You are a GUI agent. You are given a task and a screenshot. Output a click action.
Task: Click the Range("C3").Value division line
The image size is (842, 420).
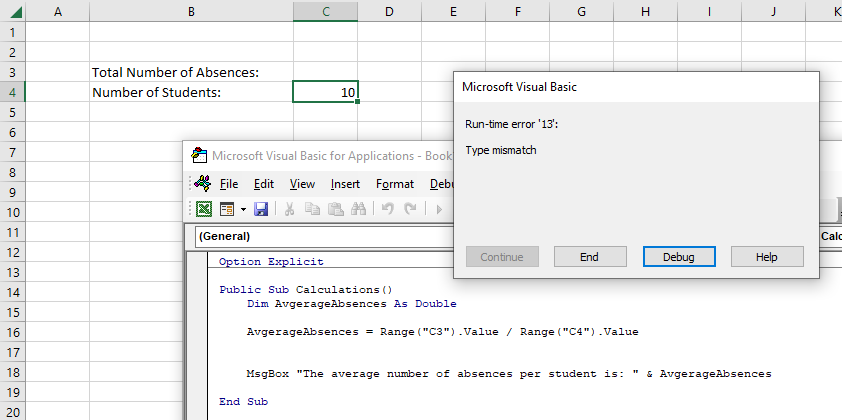pyautogui.click(x=442, y=331)
